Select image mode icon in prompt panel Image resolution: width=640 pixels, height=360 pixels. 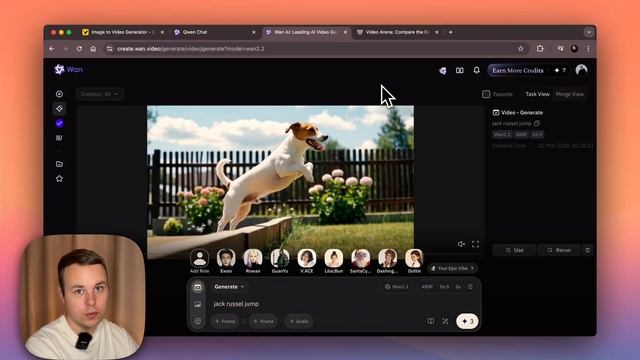coord(198,304)
